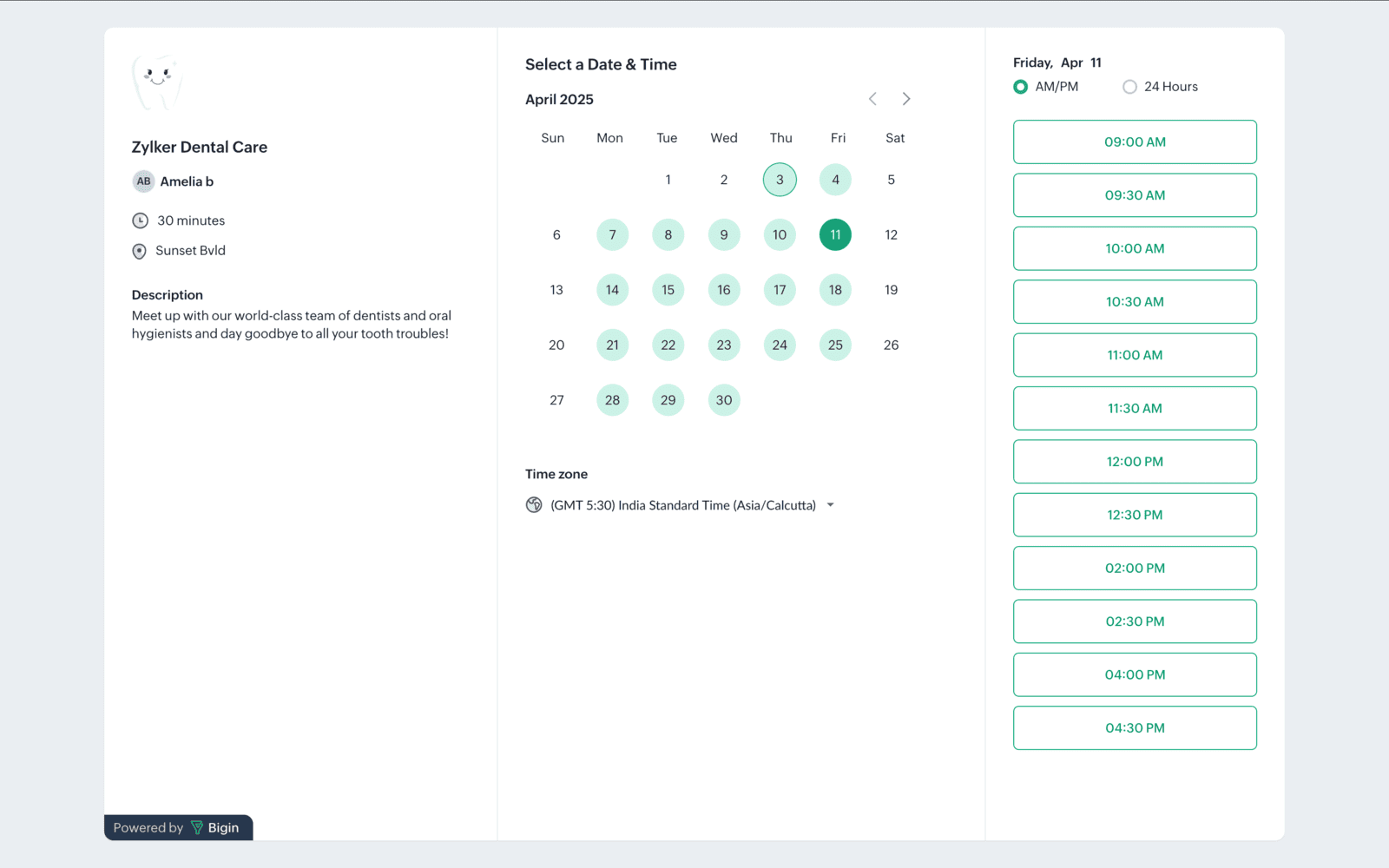Expand time zone list using the caret arrow
The image size is (1389, 868).
point(831,505)
